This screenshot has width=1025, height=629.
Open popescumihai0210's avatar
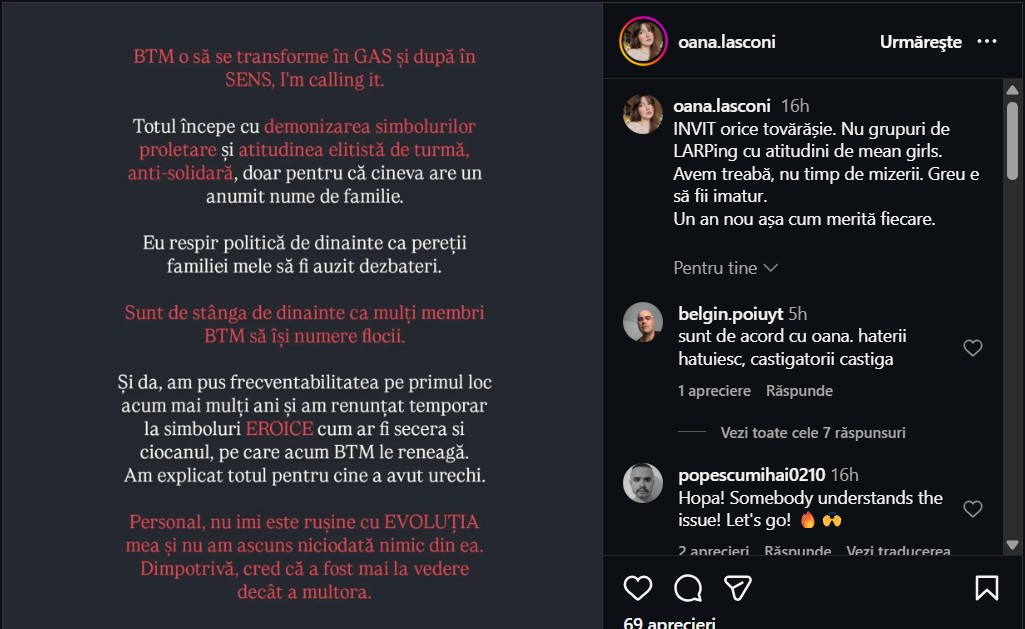pyautogui.click(x=643, y=484)
